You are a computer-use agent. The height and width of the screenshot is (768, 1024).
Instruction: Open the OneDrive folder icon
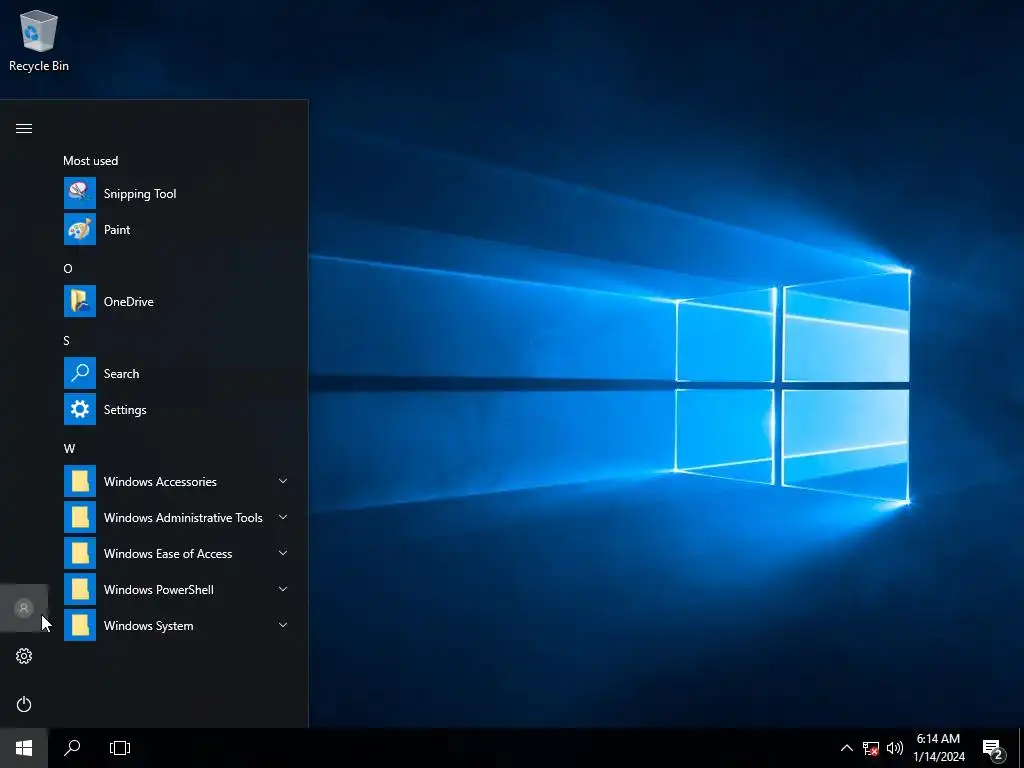(x=80, y=301)
